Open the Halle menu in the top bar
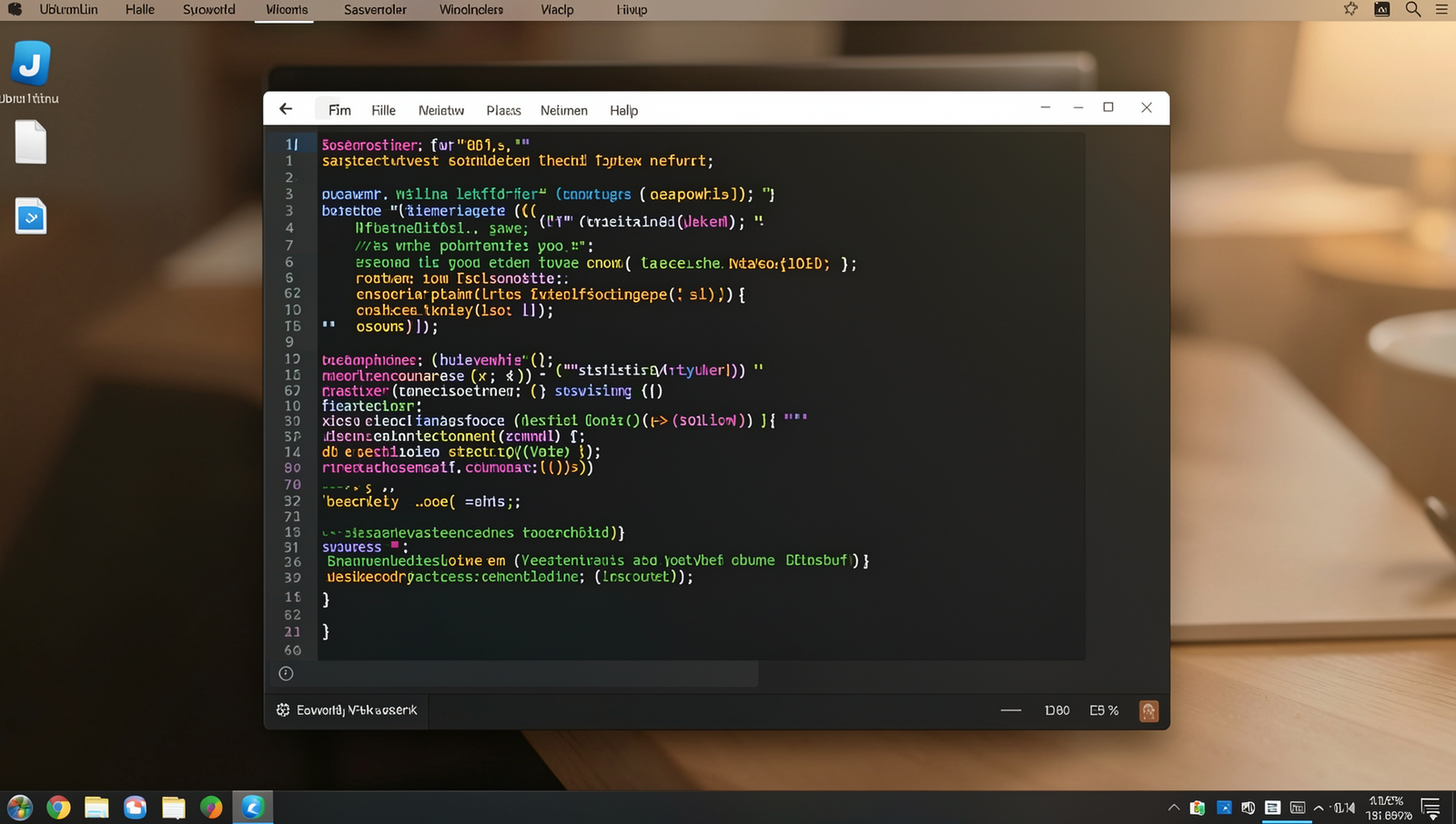The width and height of the screenshot is (1456, 824). coord(139,9)
